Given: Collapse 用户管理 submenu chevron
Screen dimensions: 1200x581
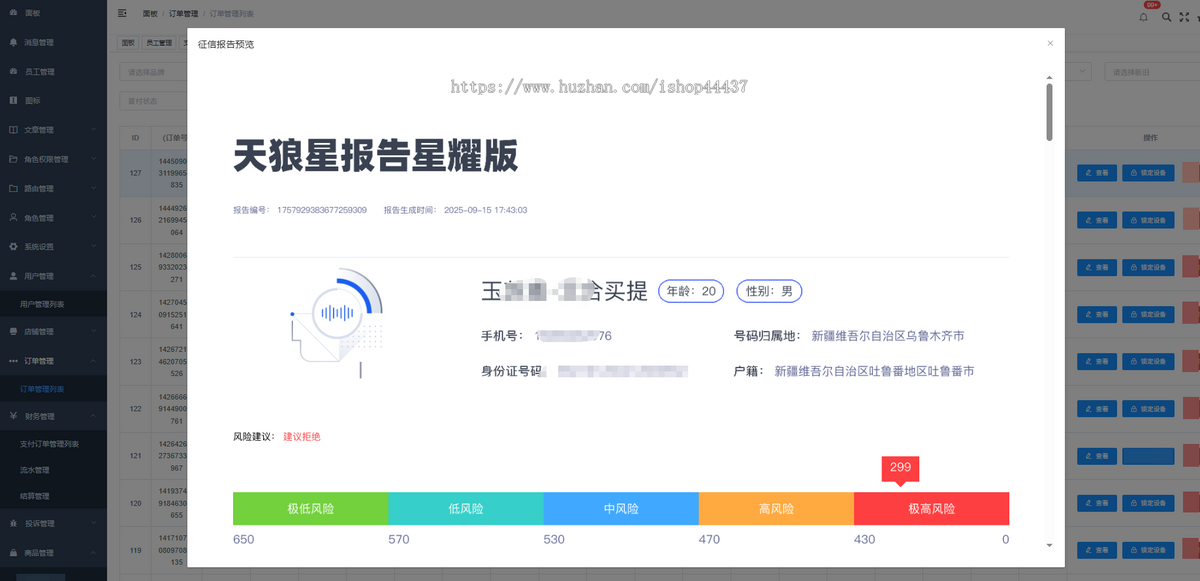Looking at the screenshot, I should tap(93, 275).
